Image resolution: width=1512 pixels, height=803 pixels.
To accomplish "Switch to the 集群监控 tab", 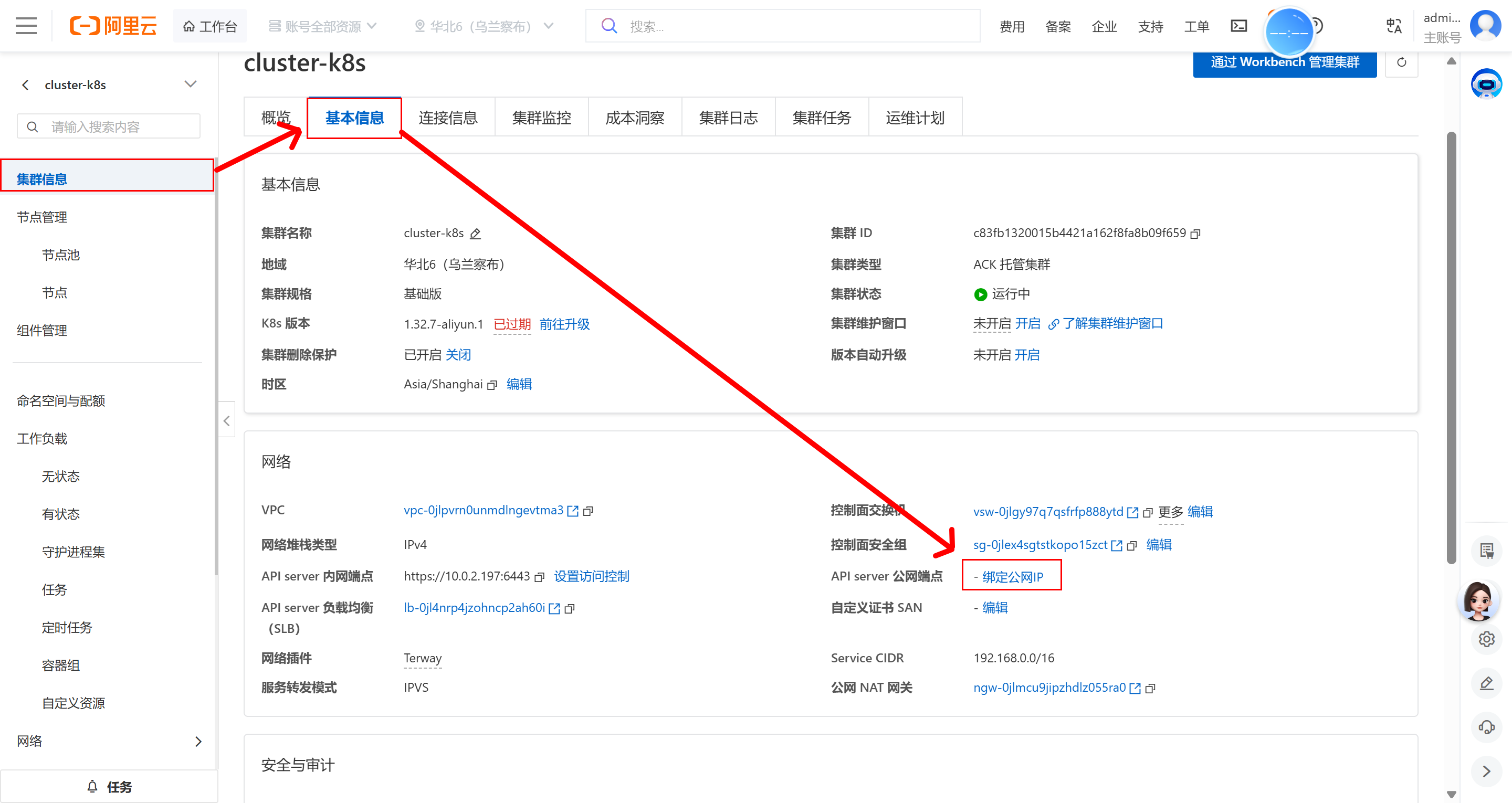I will click(541, 118).
